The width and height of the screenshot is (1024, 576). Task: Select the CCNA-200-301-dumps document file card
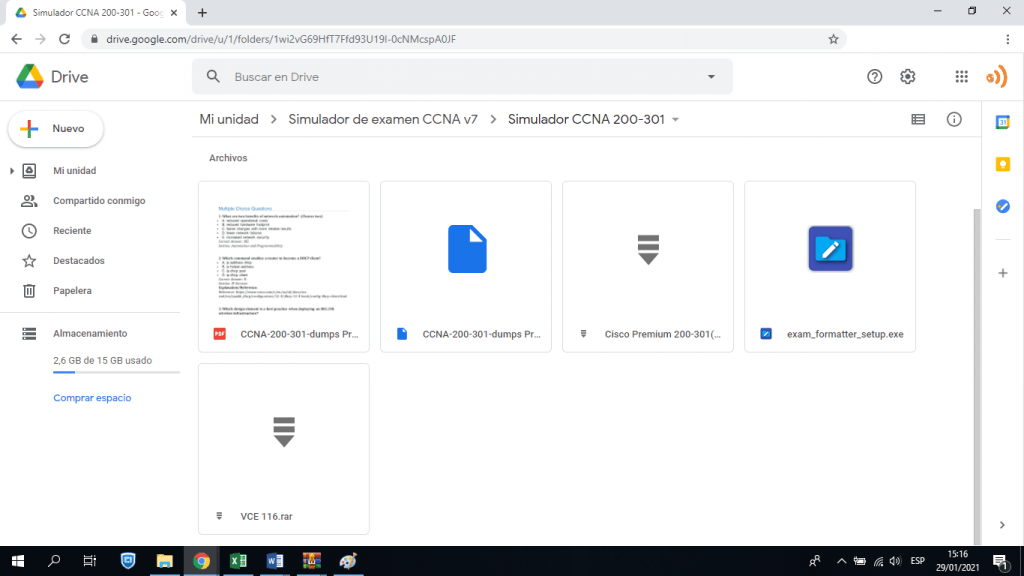[466, 266]
